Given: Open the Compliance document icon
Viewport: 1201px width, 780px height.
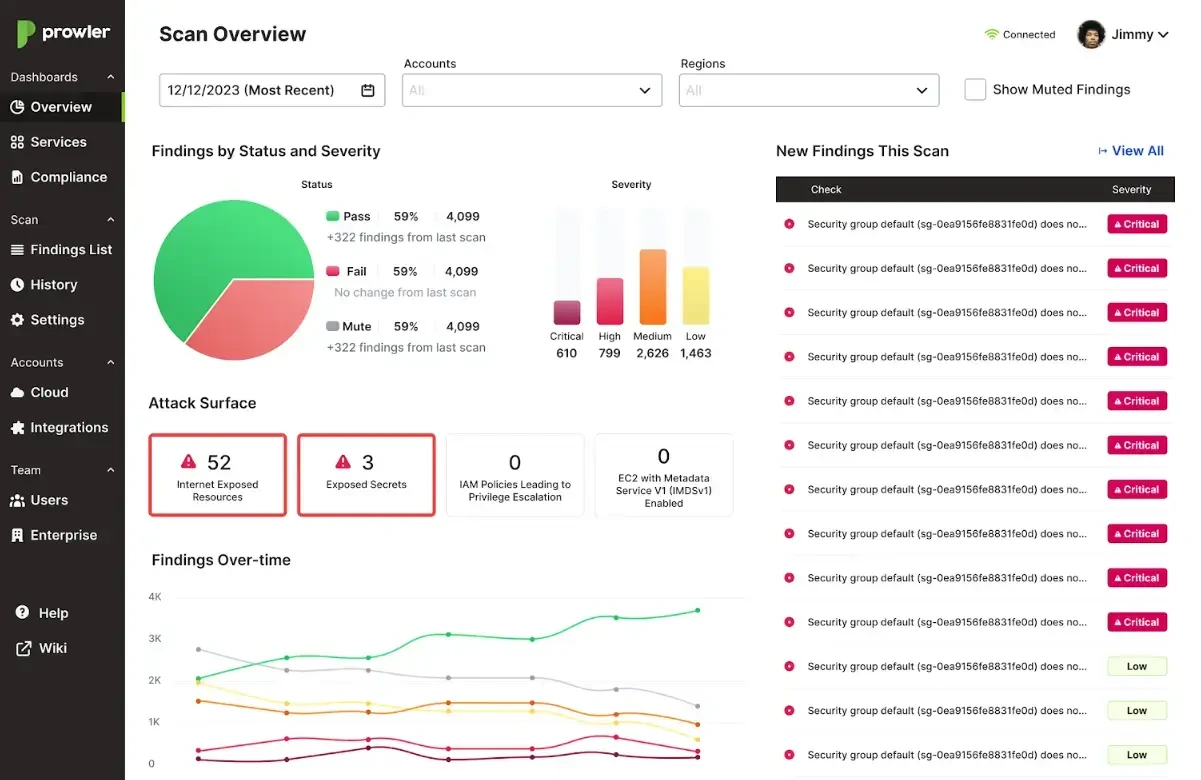Looking at the screenshot, I should click(17, 177).
